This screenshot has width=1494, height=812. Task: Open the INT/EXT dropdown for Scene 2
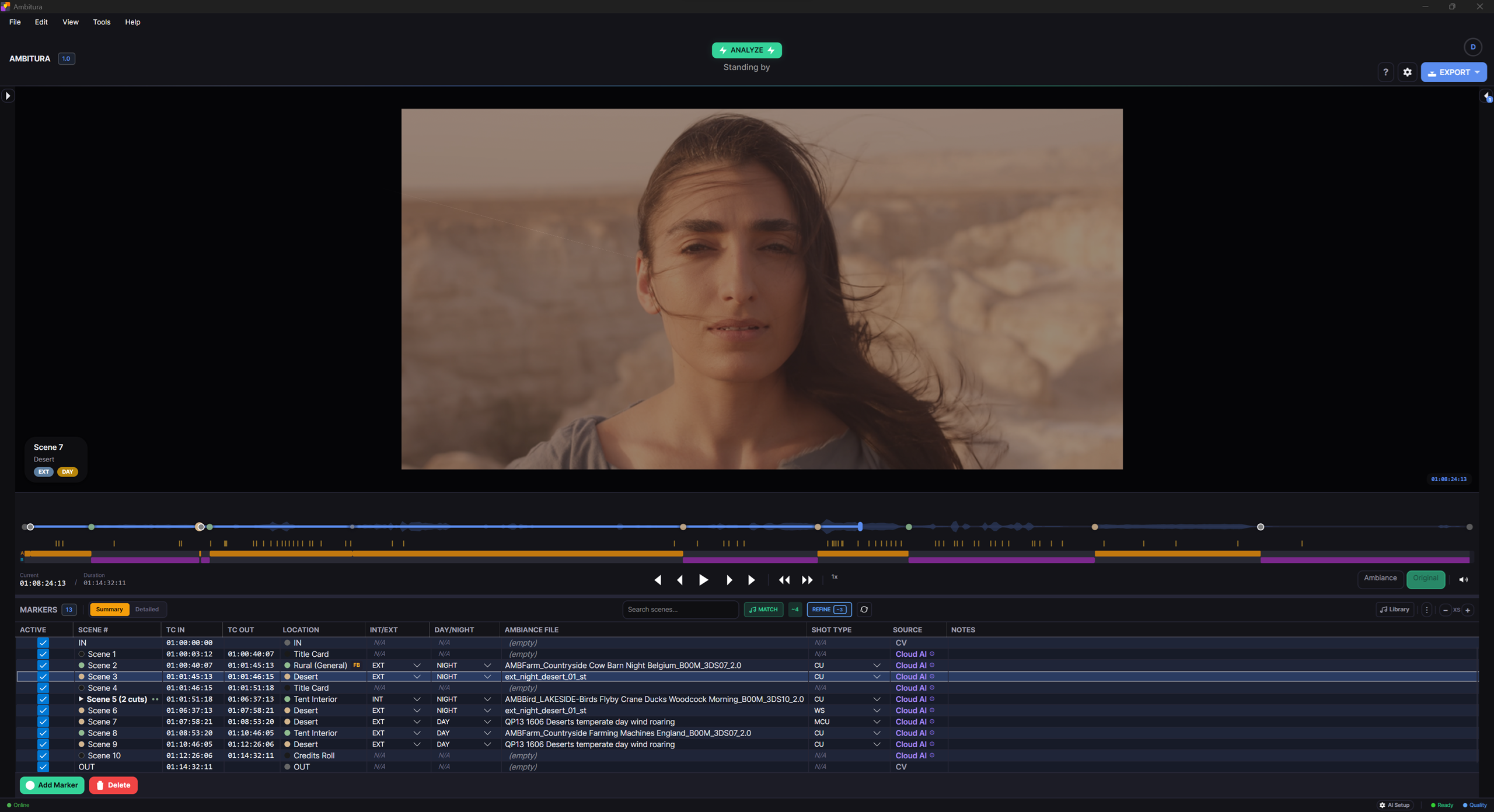pos(417,666)
